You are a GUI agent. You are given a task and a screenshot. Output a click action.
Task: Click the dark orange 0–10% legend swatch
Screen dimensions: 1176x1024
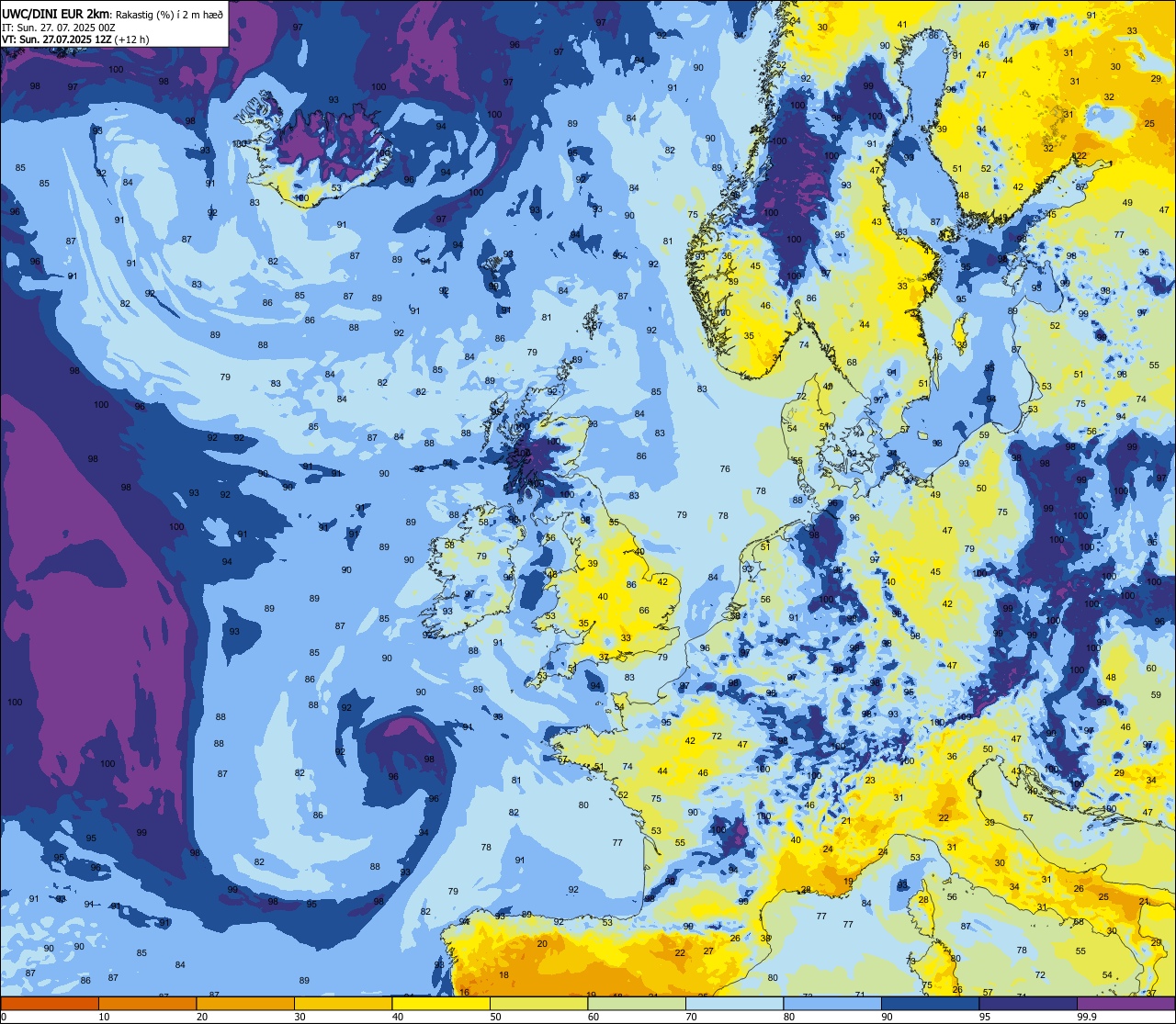tap(50, 1004)
